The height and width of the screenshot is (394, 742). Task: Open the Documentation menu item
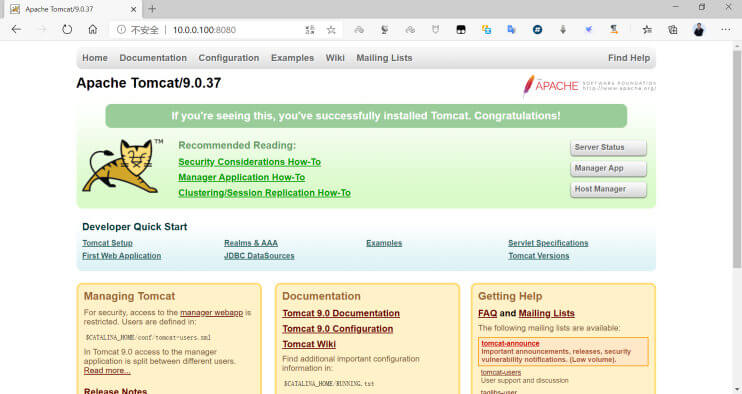[153, 58]
